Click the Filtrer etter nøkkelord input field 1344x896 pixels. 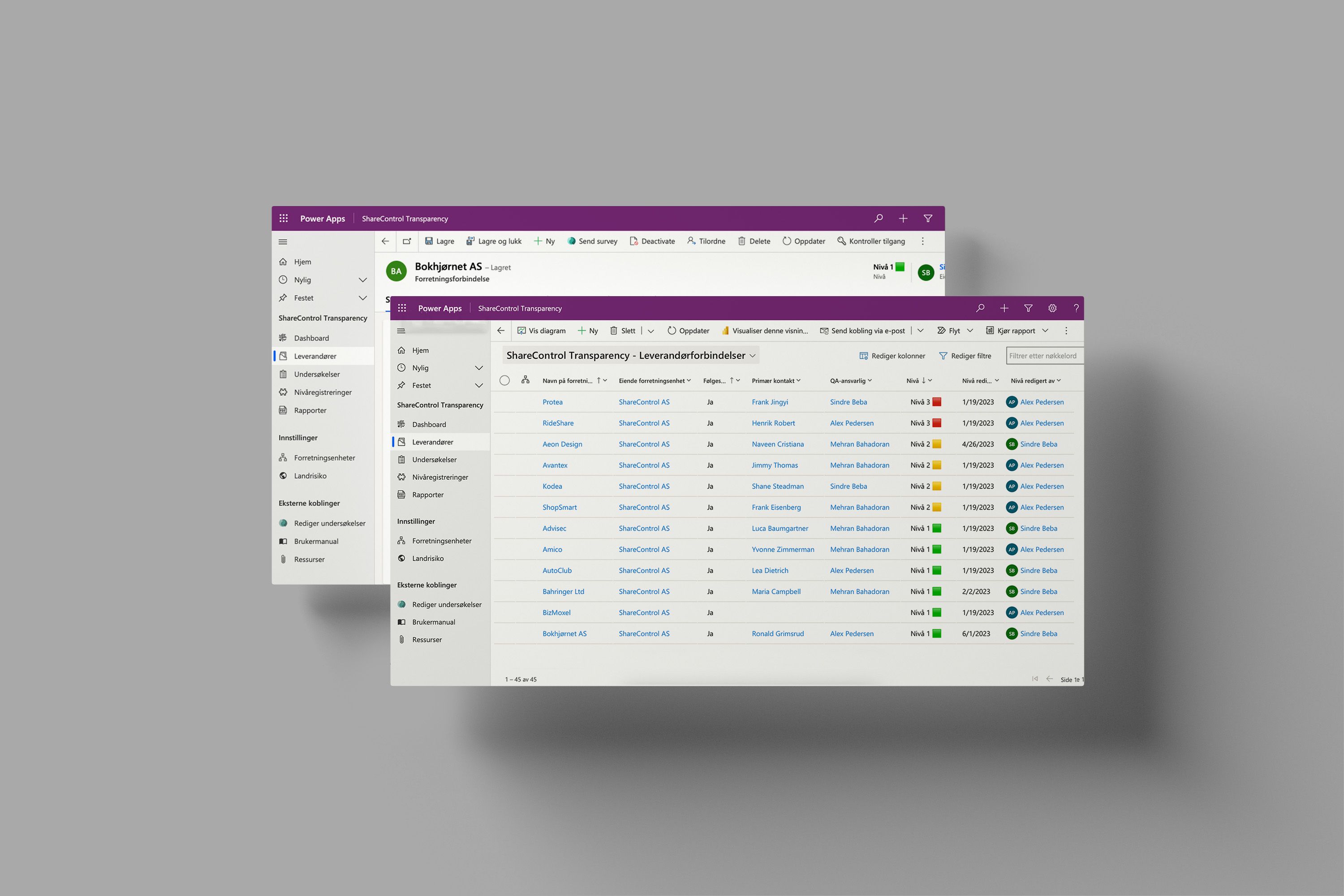click(1043, 355)
